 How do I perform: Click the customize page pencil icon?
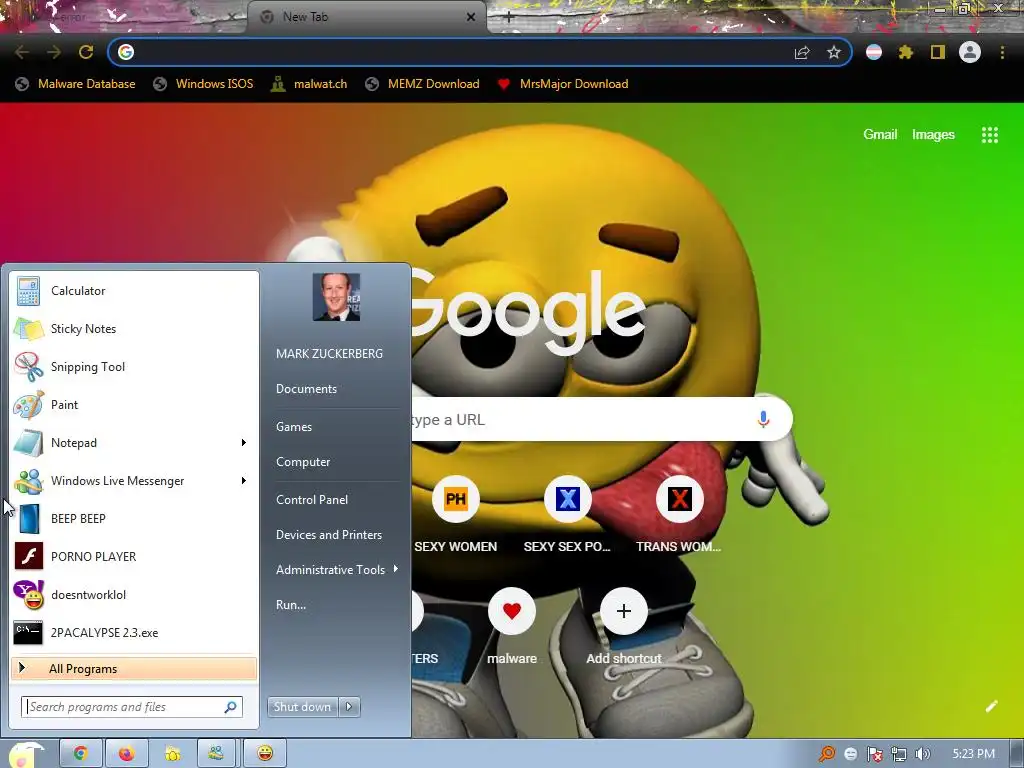click(x=991, y=706)
